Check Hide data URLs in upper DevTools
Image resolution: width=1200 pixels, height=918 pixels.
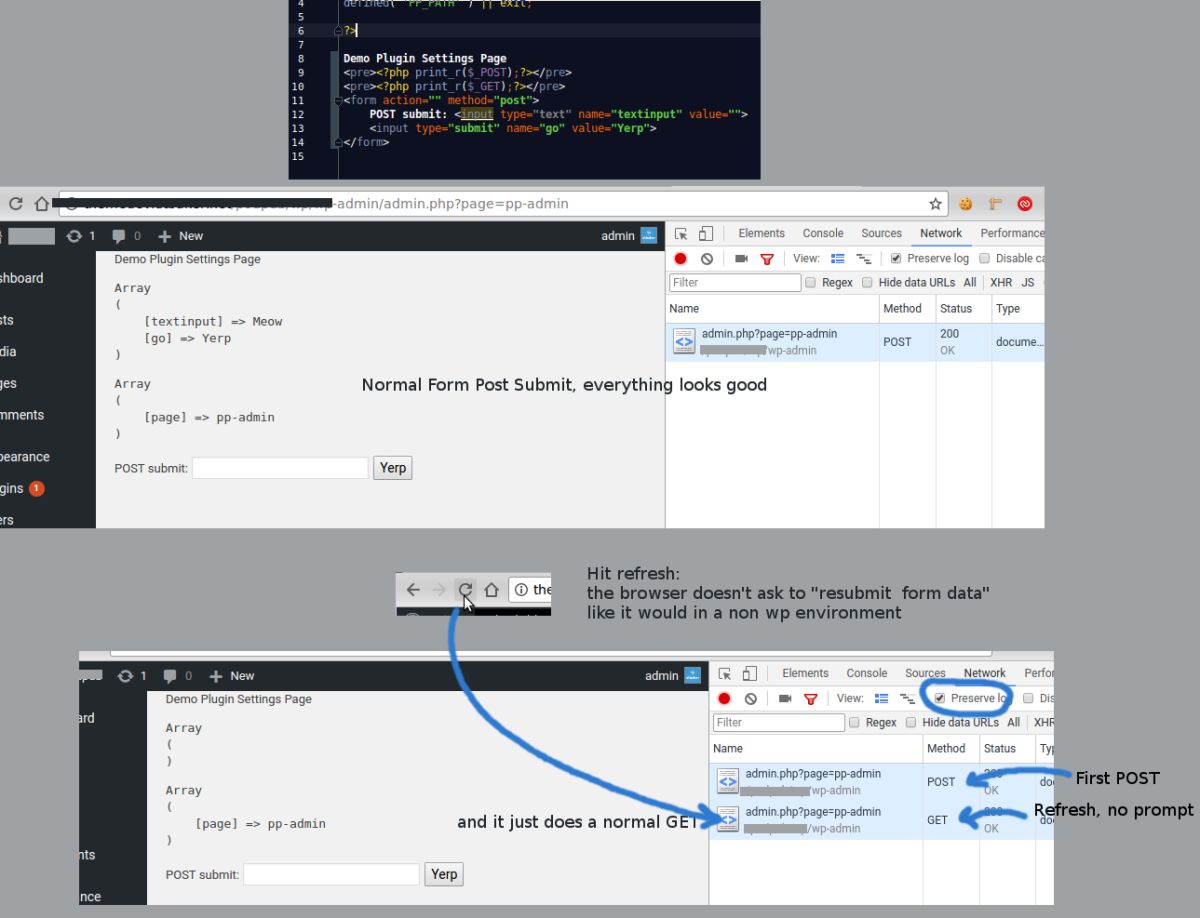868,283
